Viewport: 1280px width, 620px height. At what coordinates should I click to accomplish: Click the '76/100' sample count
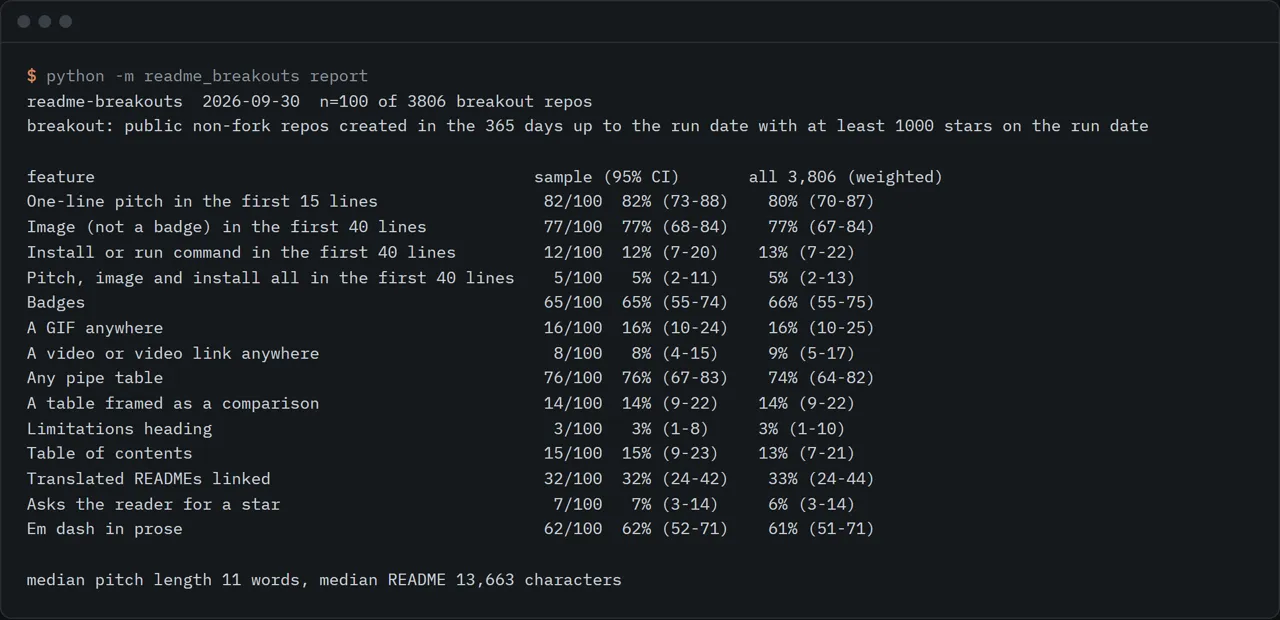[573, 378]
